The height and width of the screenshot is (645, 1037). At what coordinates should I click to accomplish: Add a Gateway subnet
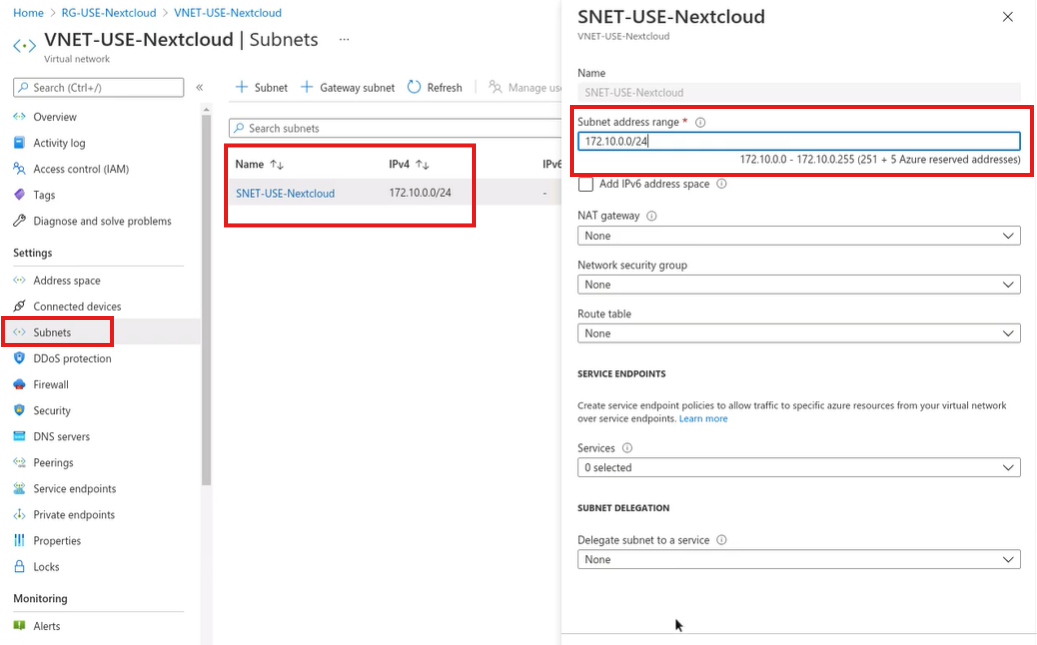(348, 87)
